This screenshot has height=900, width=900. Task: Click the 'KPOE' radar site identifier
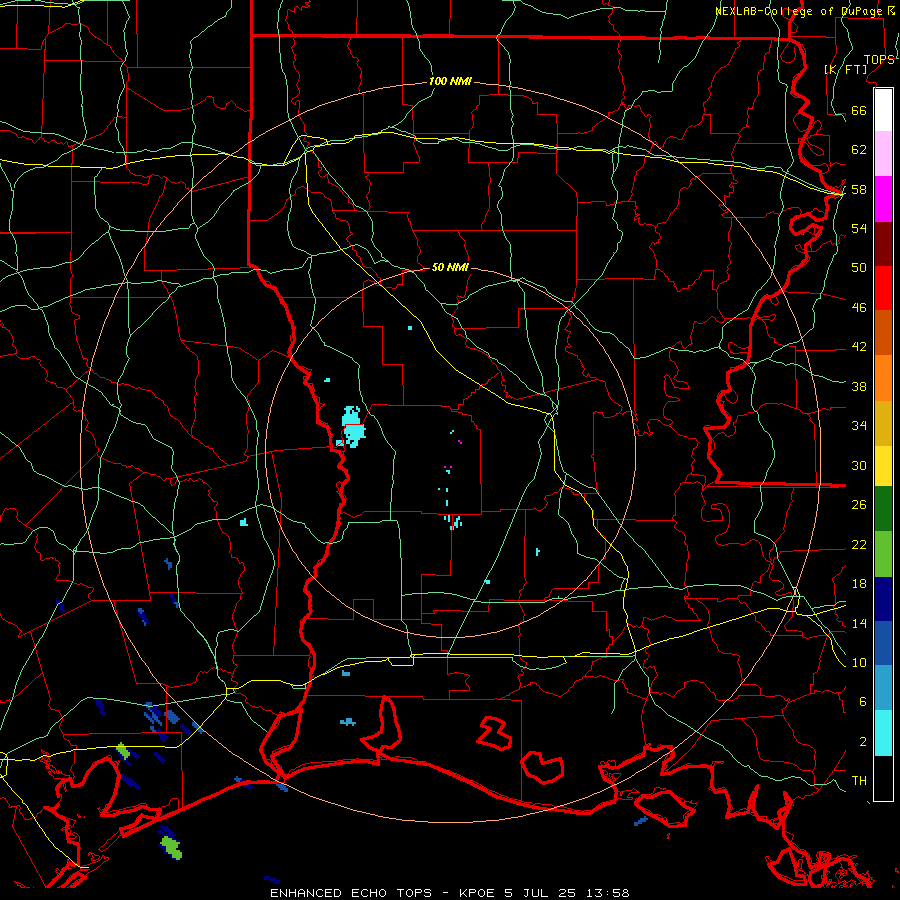point(479,893)
